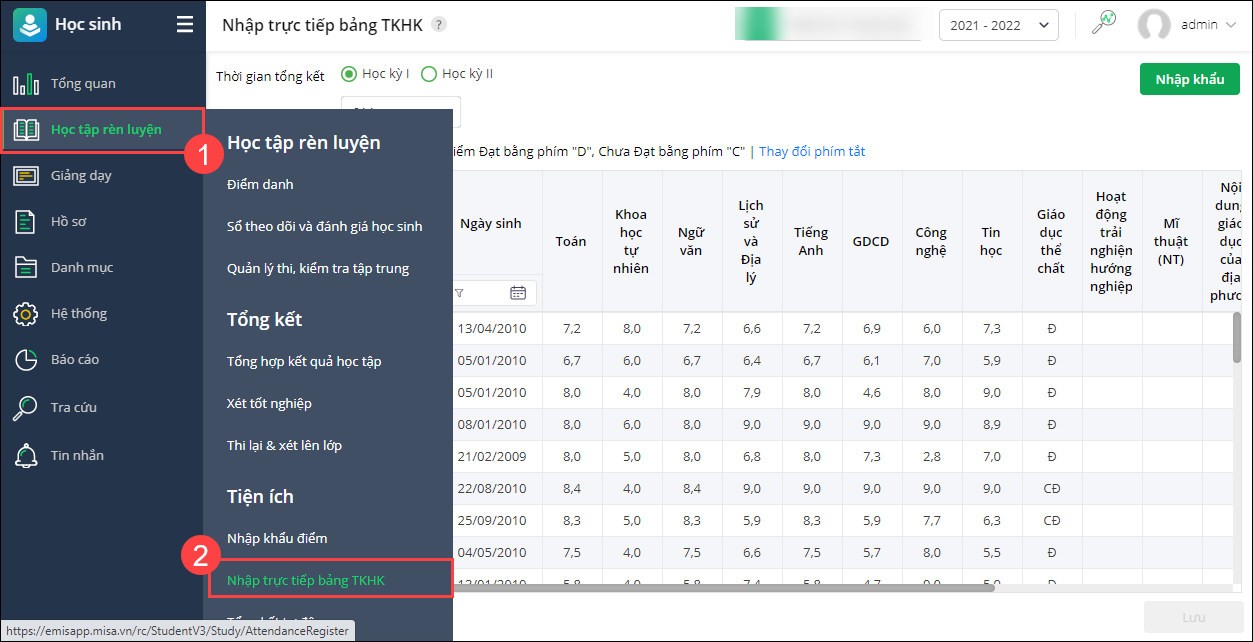This screenshot has height=642, width=1253.
Task: Click the Hồ sơ document icon
Action: pos(26,222)
